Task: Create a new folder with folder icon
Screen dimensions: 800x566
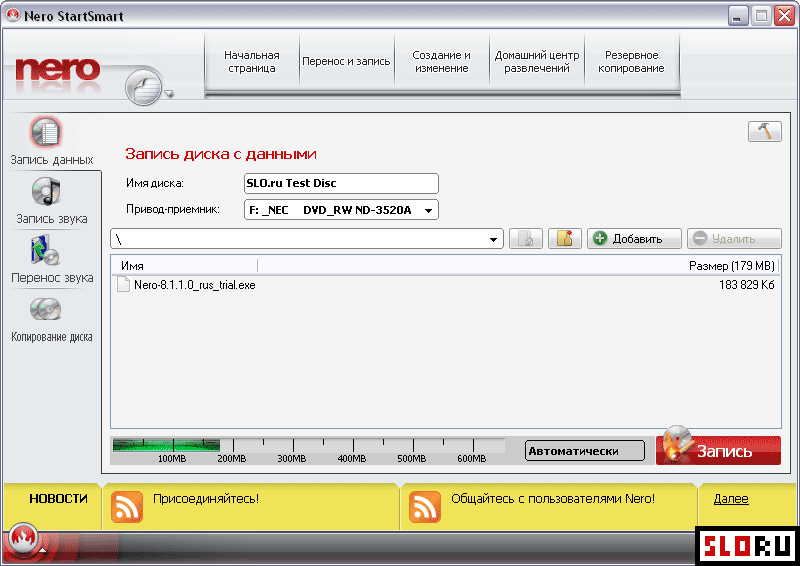Action: tap(564, 238)
